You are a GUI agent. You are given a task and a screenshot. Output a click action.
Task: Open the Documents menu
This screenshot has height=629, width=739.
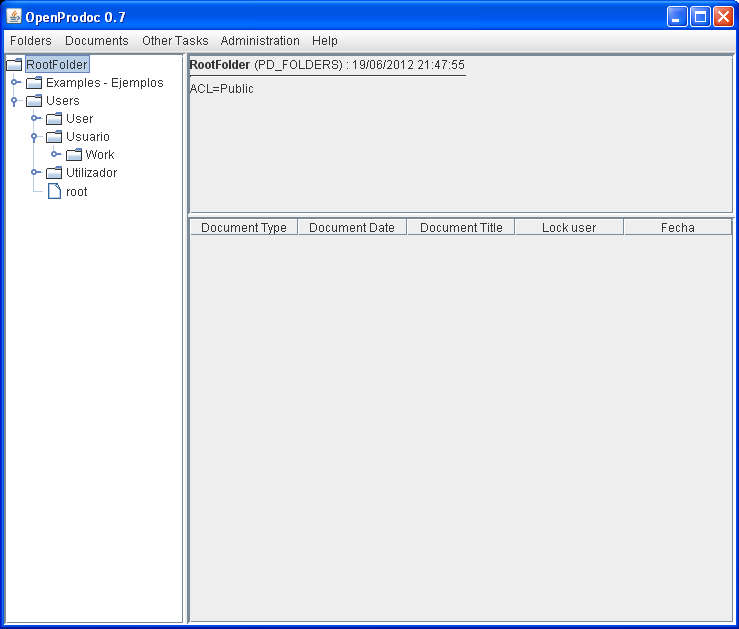pos(97,41)
